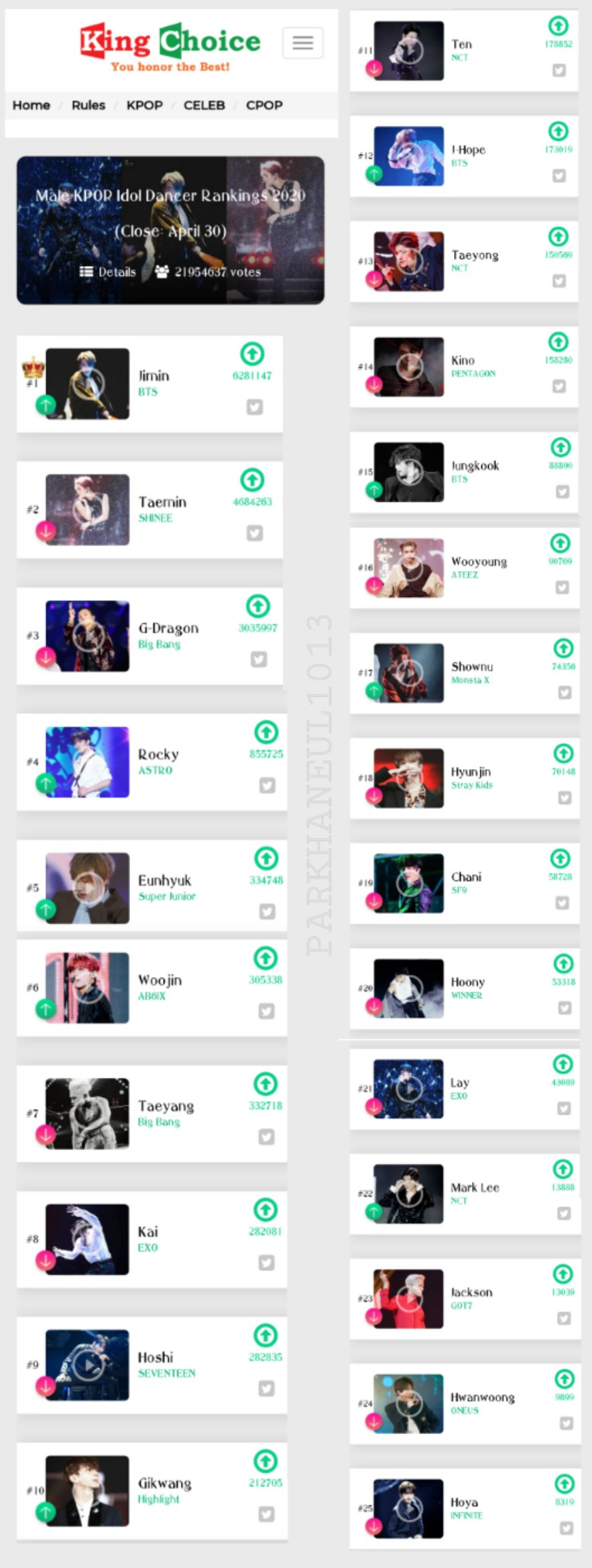592x1568 pixels.
Task: Select the checkbox next to Taeyong
Action: coord(559,281)
